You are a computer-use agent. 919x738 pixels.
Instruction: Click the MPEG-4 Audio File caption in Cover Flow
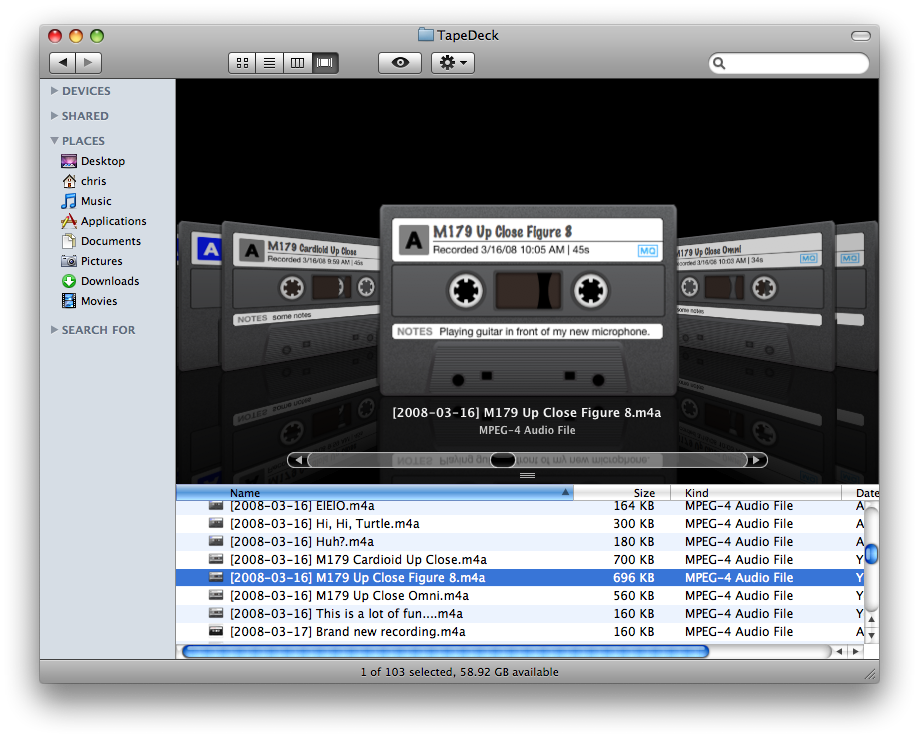tap(527, 430)
